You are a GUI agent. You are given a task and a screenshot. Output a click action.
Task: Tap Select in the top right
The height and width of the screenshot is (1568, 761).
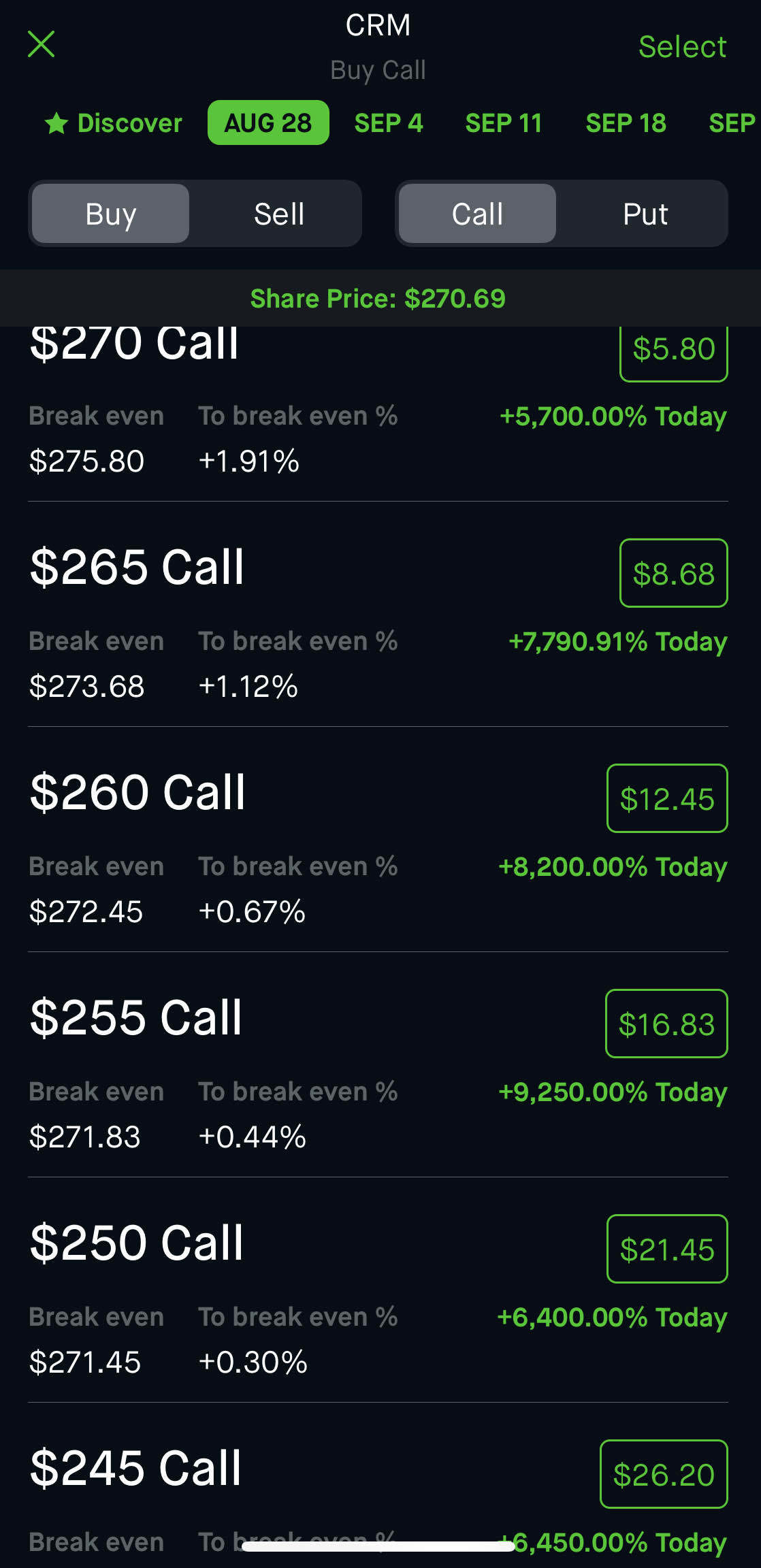point(682,47)
